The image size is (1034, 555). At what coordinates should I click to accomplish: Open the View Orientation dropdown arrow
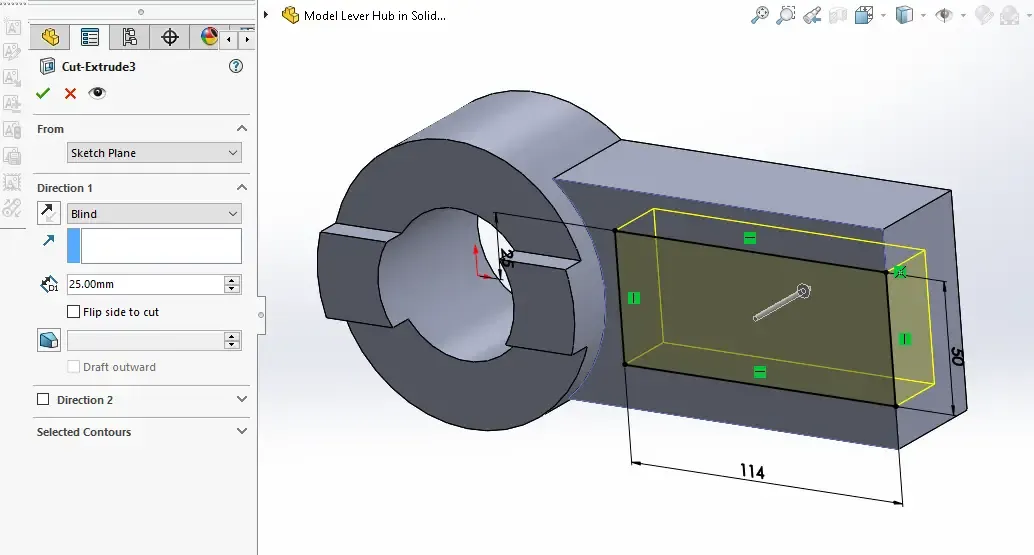click(883, 15)
